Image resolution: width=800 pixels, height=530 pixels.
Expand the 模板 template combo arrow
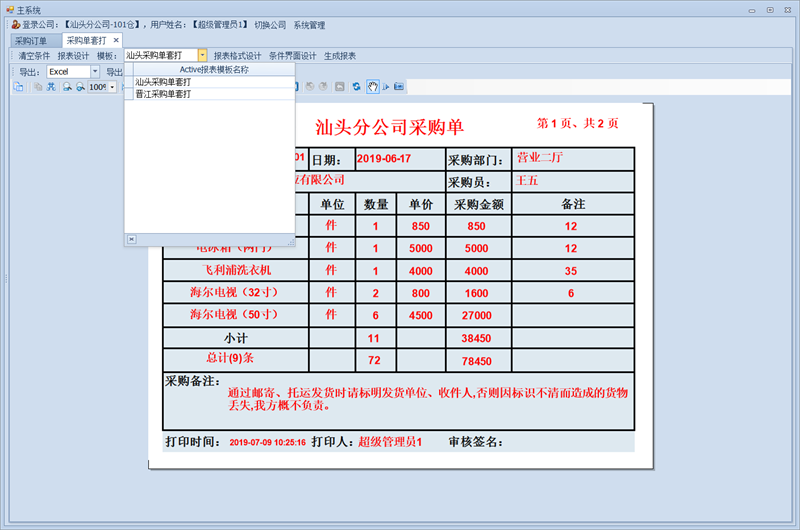202,56
